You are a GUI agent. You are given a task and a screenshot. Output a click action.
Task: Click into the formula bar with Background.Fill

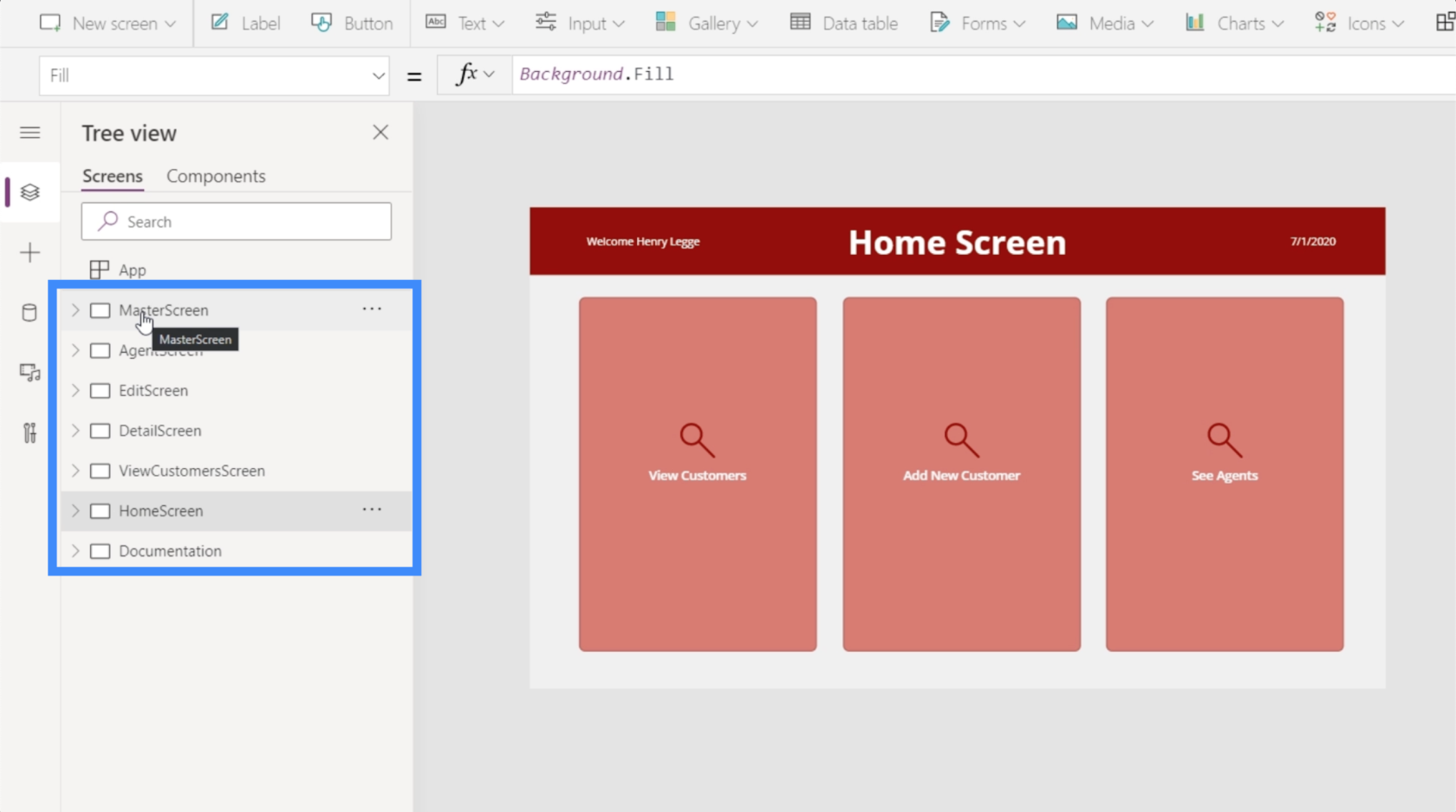984,75
